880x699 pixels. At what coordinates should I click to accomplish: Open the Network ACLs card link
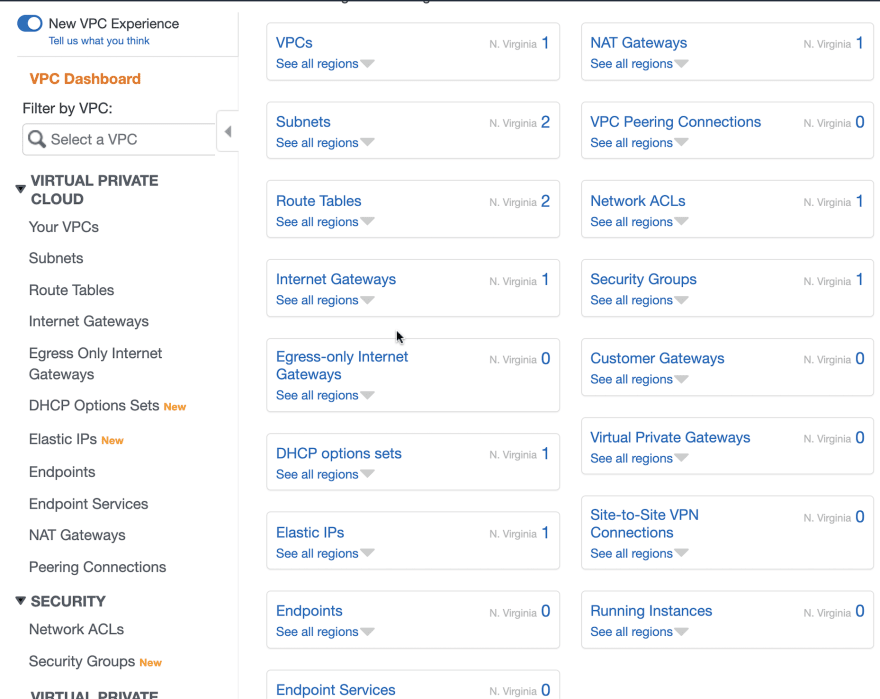(x=638, y=201)
